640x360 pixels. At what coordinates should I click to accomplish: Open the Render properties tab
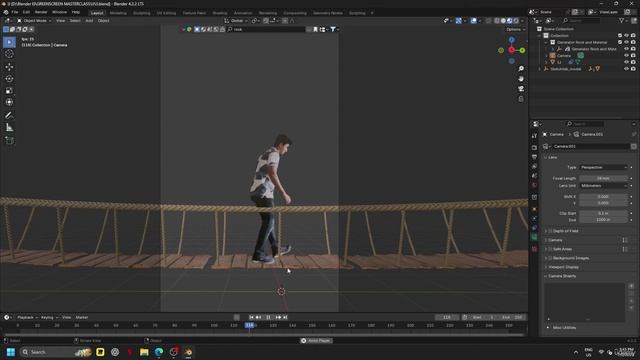click(x=534, y=147)
